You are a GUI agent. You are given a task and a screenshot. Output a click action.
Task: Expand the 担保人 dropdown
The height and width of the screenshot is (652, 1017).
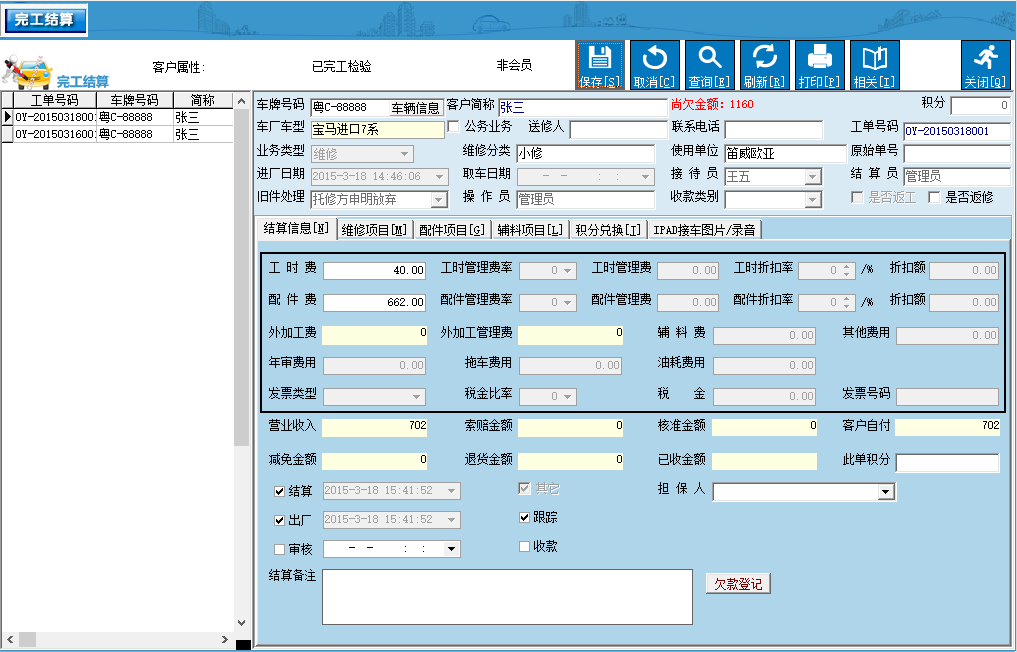[x=885, y=492]
